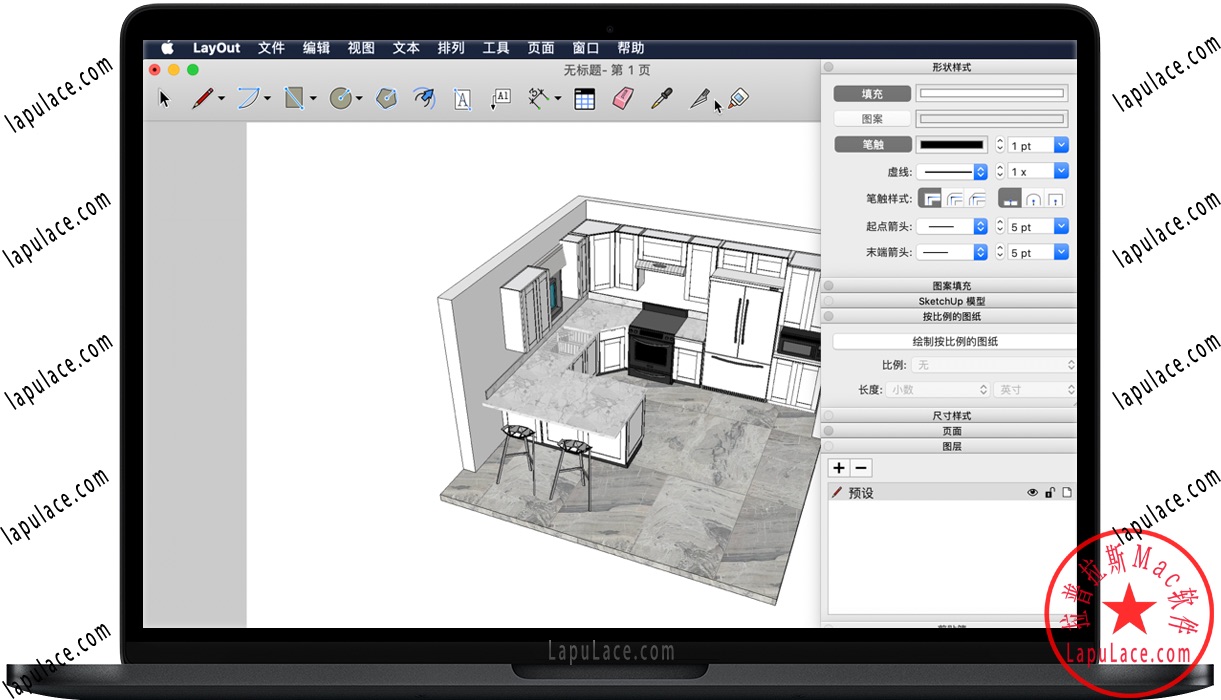Select the Circle tool
1221x700 pixels.
click(340, 98)
